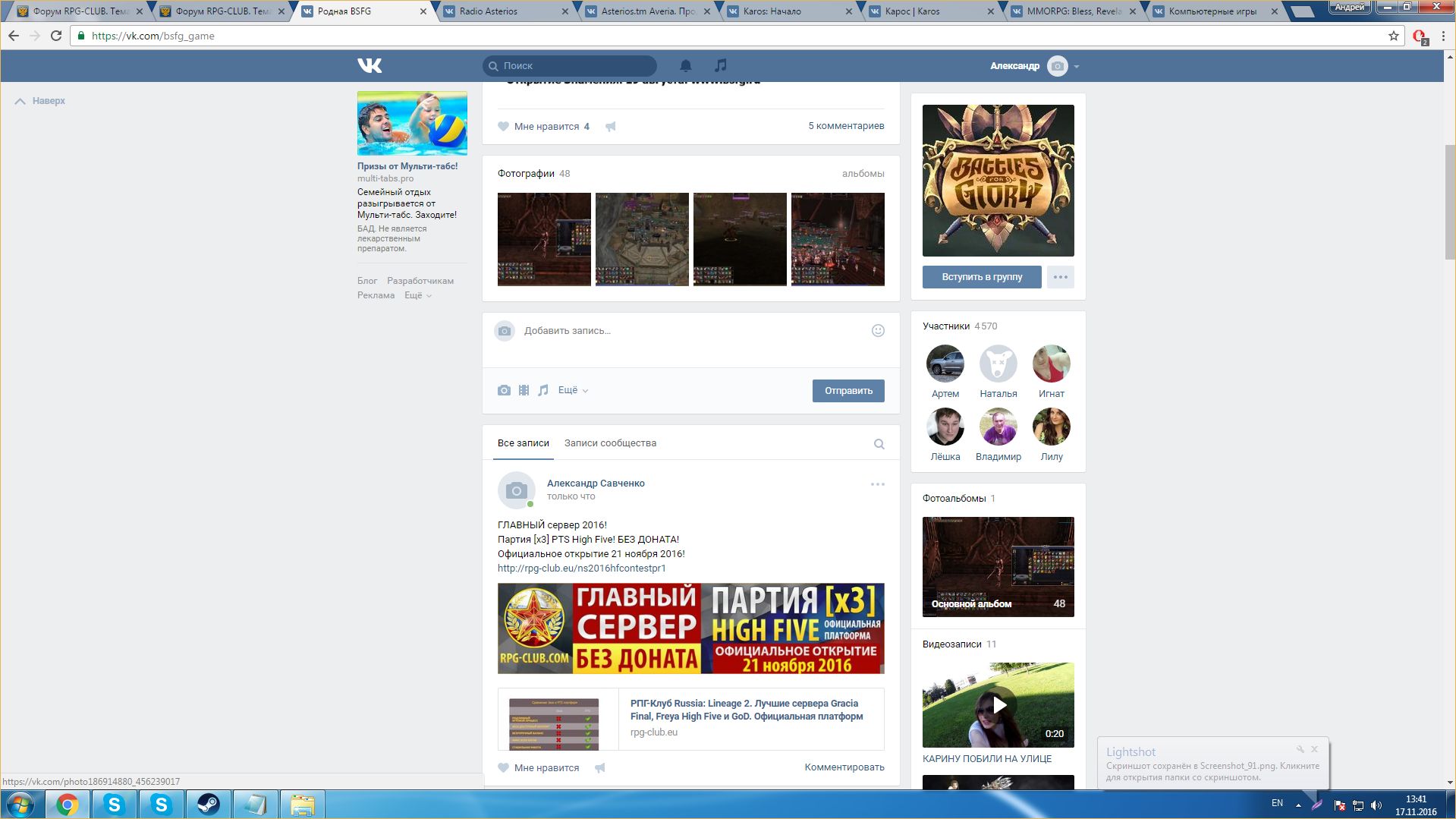Expand Ещё menu in left footer links
The width and height of the screenshot is (1456, 819).
418,295
